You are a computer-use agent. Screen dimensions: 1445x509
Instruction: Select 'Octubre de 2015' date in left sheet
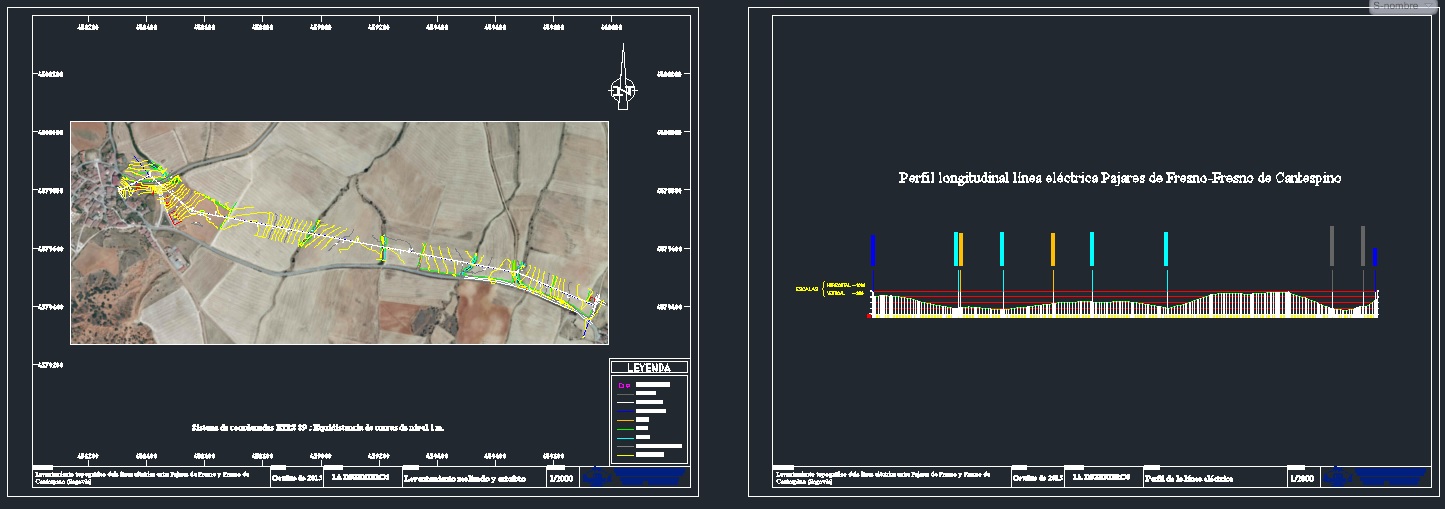click(295, 479)
